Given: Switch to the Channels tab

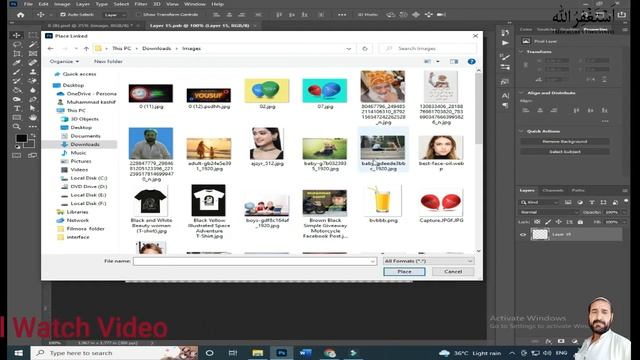Looking at the screenshot, I should [553, 191].
